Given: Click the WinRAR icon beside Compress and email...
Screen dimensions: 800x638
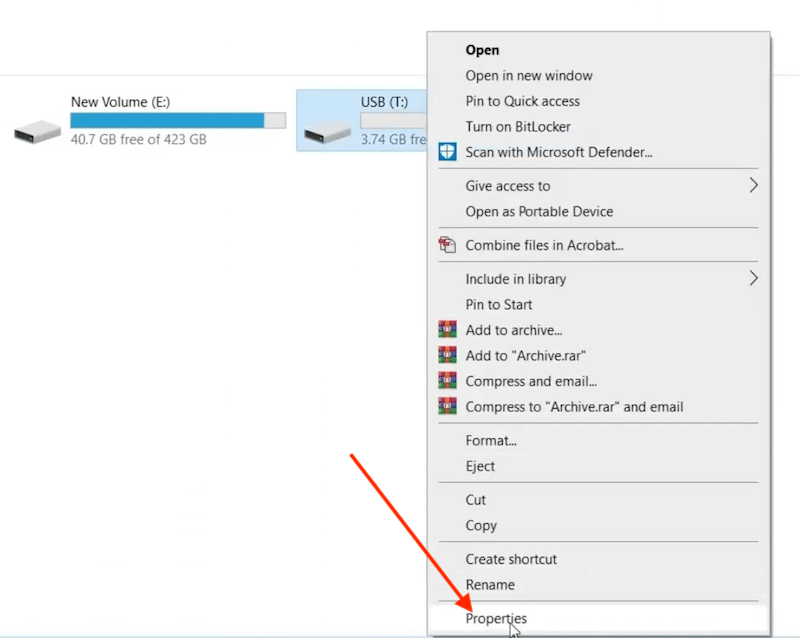Looking at the screenshot, I should click(447, 381).
